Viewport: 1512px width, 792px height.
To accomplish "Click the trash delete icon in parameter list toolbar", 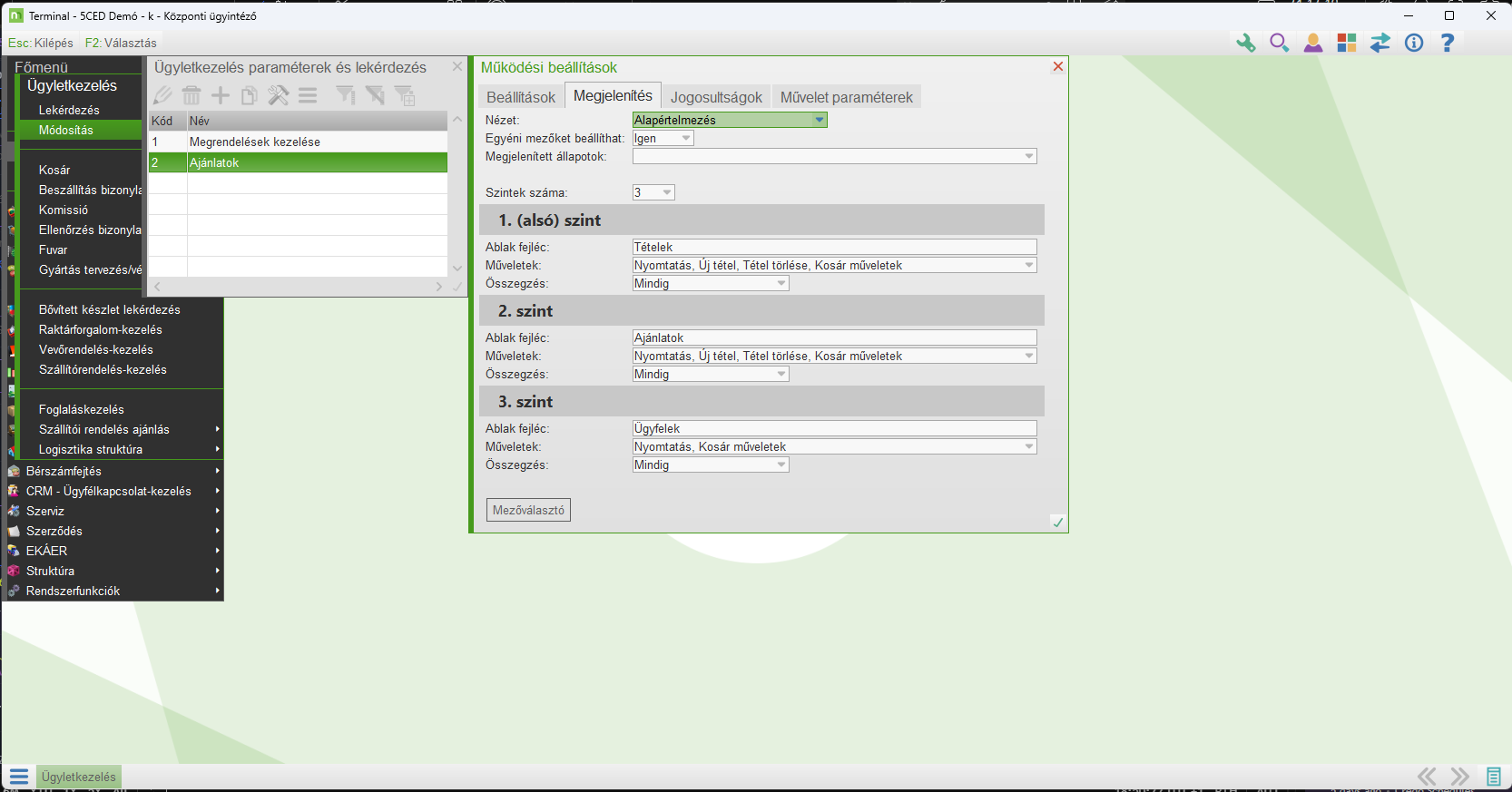I will click(x=191, y=95).
